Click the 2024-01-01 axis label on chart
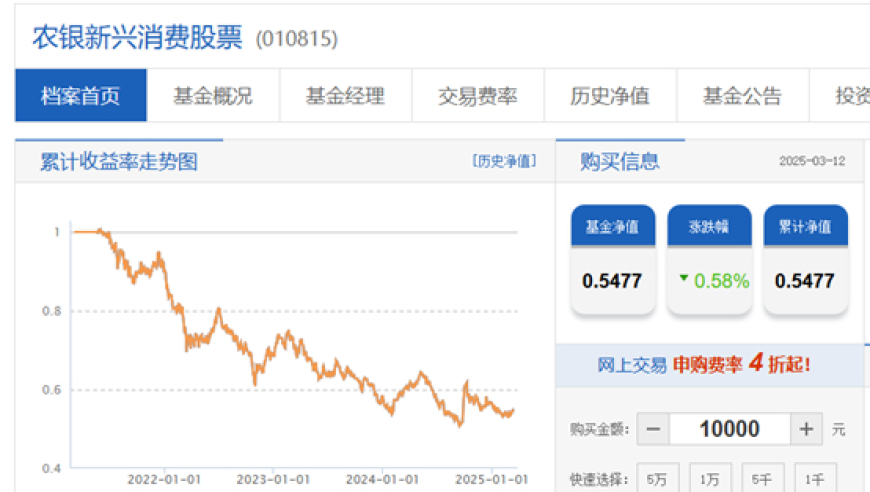The width and height of the screenshot is (870, 492). (382, 479)
